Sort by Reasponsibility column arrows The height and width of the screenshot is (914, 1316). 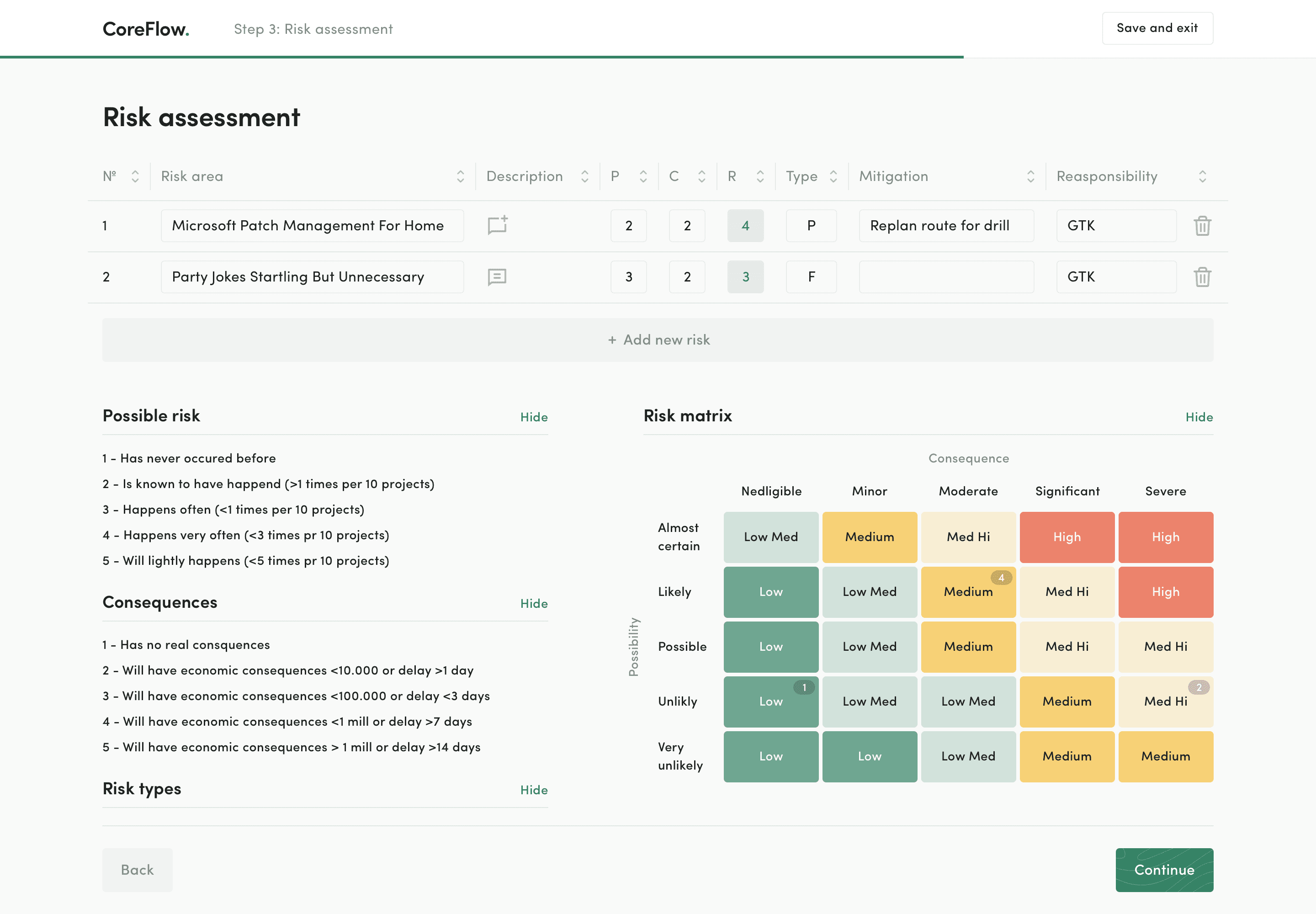pos(1203,176)
